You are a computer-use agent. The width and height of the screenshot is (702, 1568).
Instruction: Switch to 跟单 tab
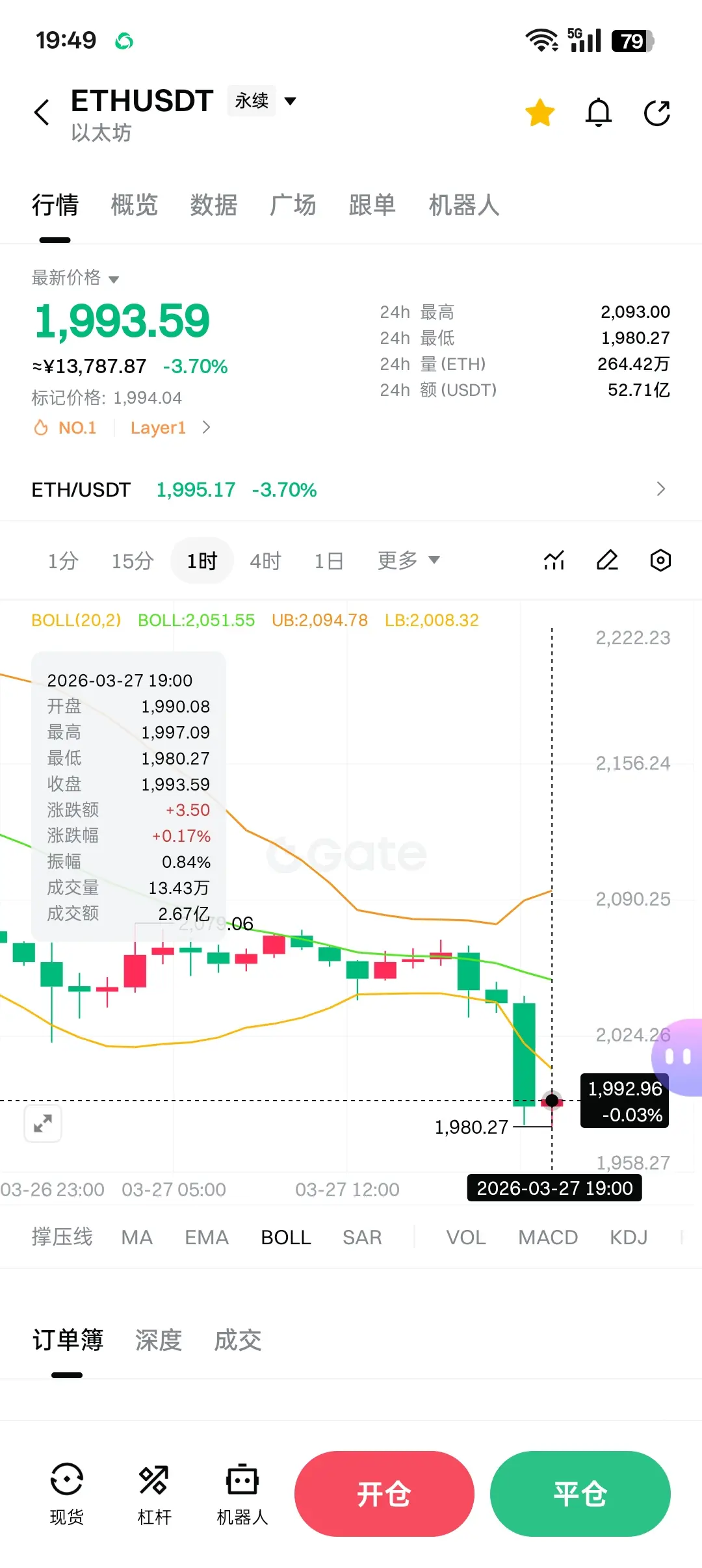pyautogui.click(x=372, y=205)
